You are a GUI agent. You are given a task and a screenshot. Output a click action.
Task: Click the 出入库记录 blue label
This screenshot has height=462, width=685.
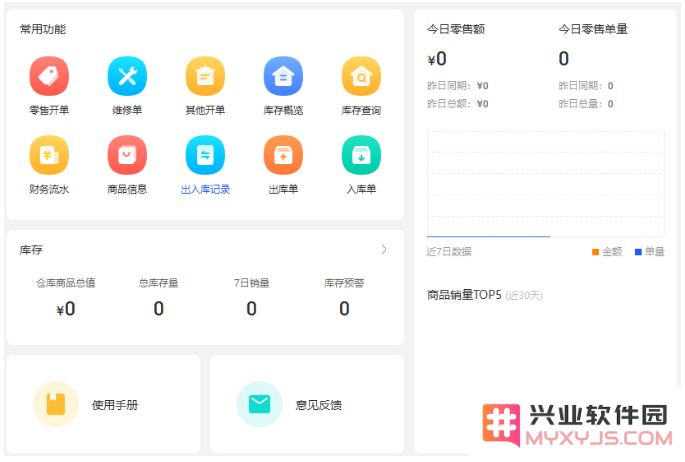205,190
